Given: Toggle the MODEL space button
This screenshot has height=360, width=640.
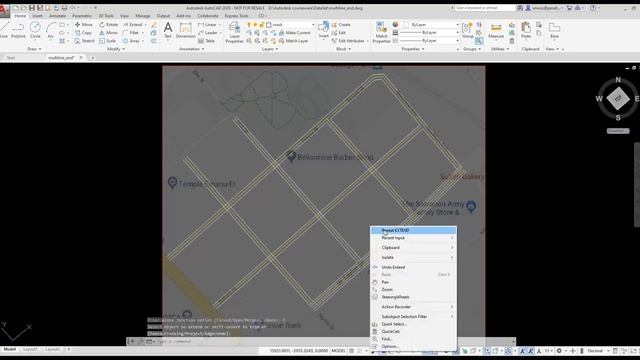Looking at the screenshot, I should coord(338,351).
